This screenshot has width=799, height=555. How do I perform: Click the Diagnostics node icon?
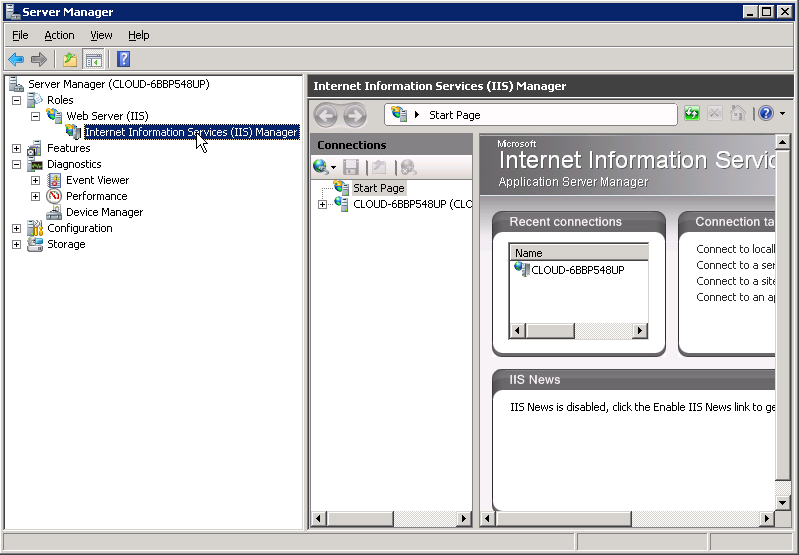(x=35, y=164)
